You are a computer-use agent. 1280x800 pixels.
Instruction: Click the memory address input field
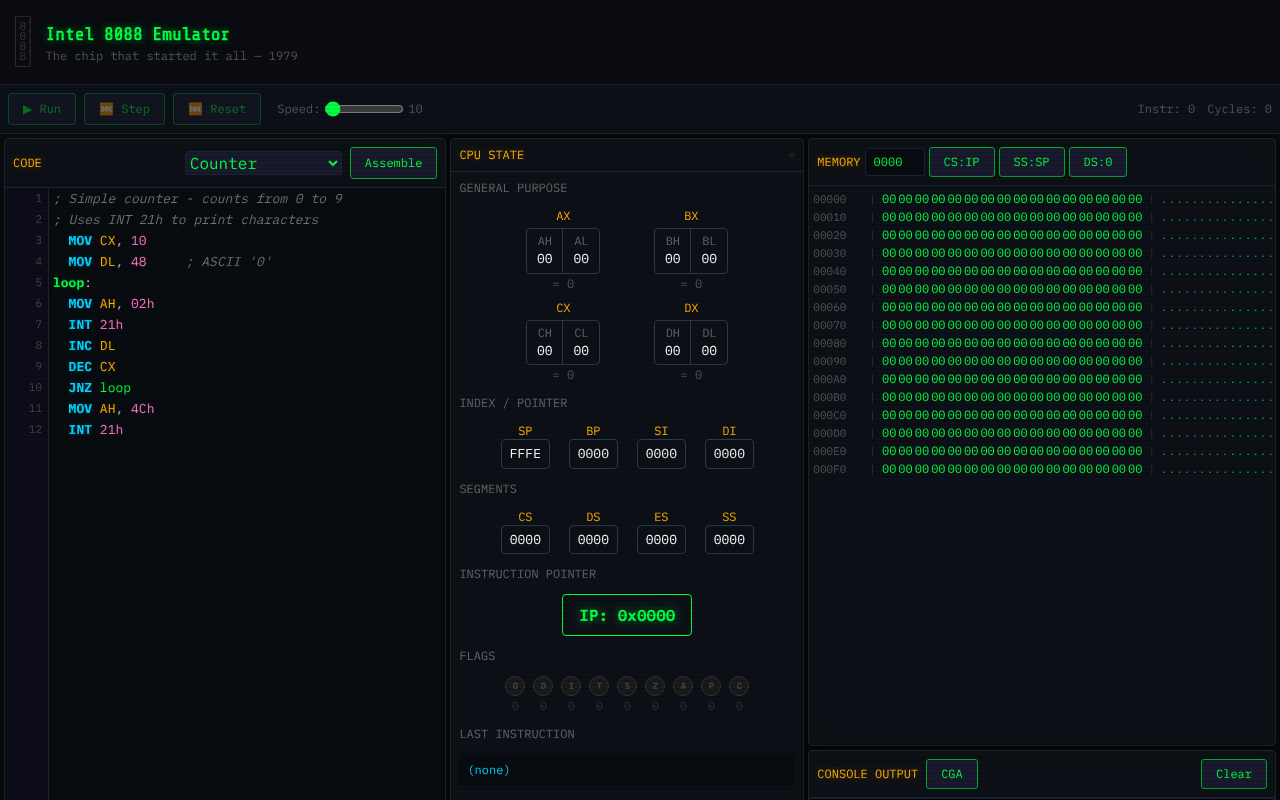pos(895,162)
